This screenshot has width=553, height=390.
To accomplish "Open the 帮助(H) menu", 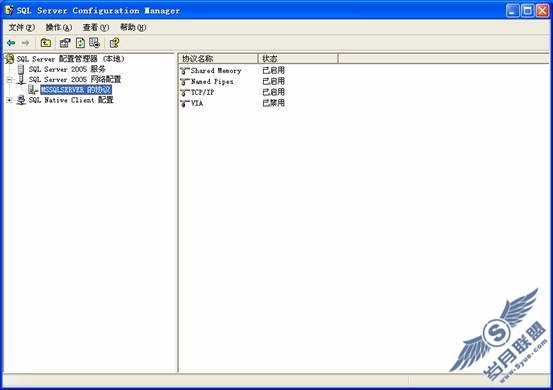I will point(133,28).
